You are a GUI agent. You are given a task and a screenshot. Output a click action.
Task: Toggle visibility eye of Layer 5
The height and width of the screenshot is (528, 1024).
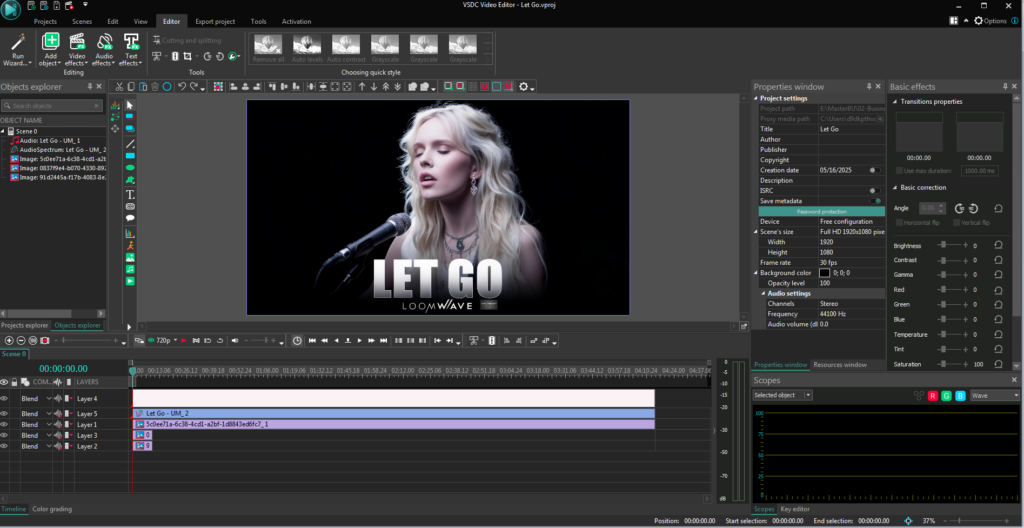click(x=4, y=414)
